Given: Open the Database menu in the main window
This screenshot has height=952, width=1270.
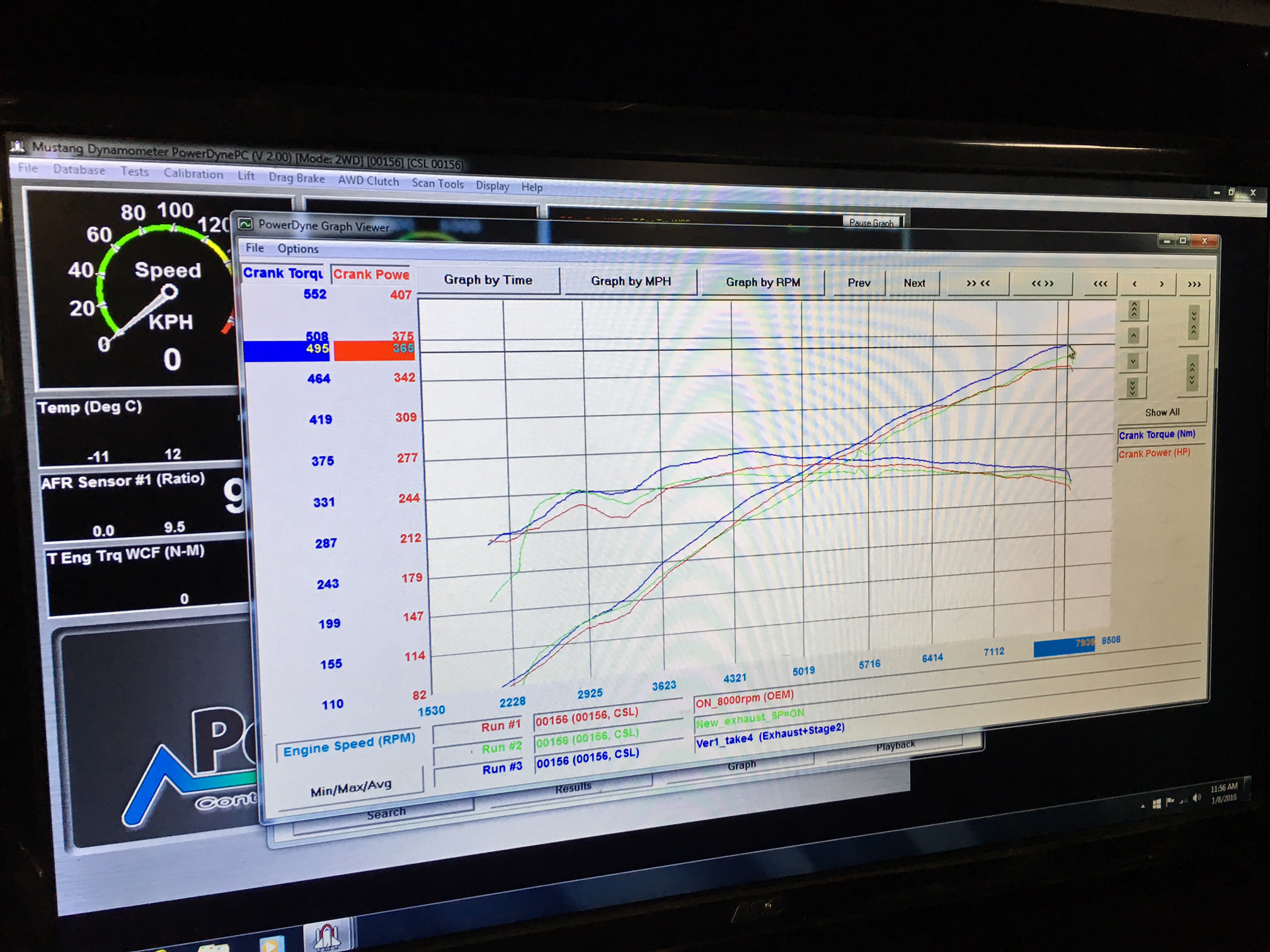Looking at the screenshot, I should [79, 169].
